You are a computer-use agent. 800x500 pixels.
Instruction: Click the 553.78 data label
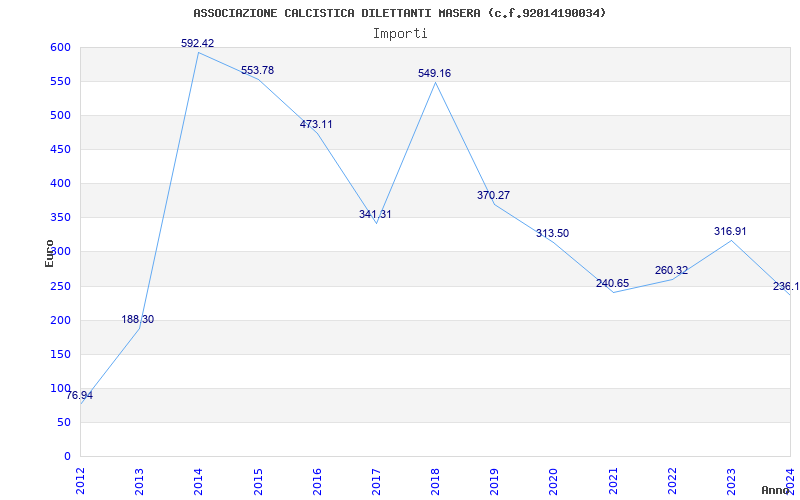(257, 70)
